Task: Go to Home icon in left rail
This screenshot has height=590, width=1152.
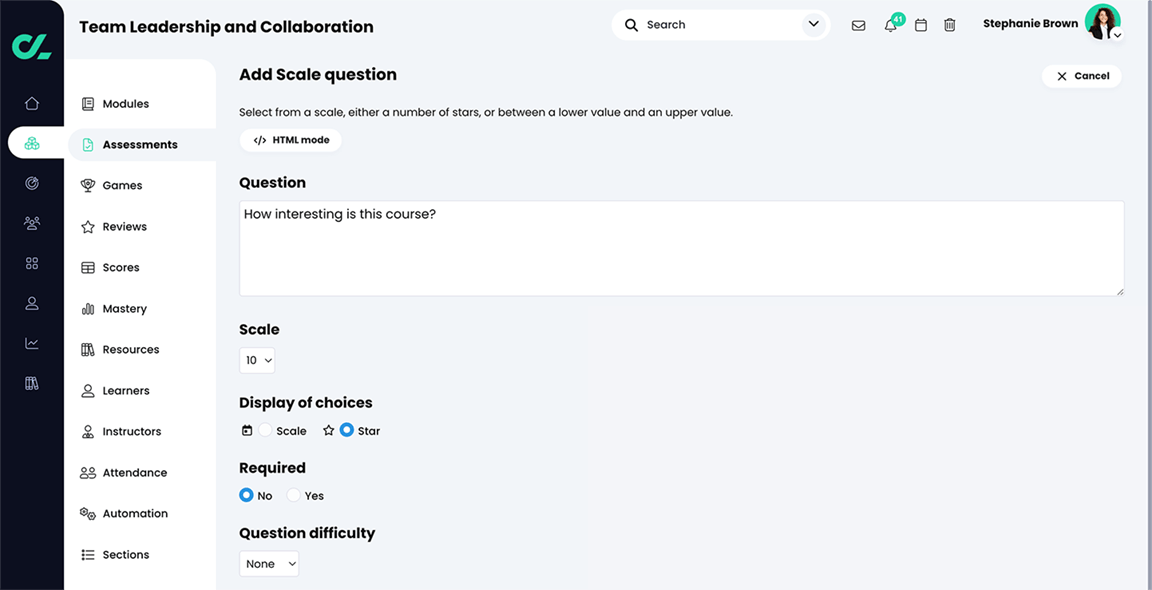Action: click(32, 103)
